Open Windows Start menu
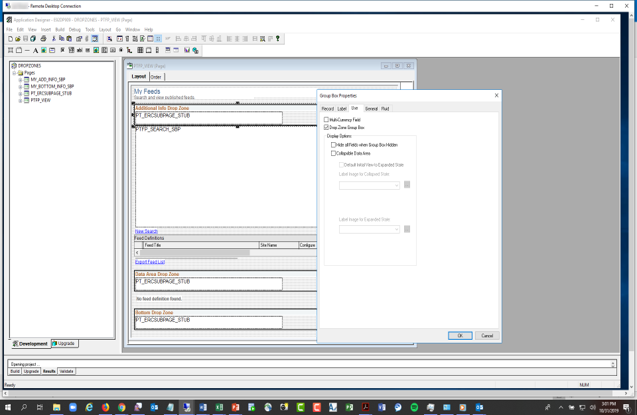 pyautogui.click(x=8, y=407)
